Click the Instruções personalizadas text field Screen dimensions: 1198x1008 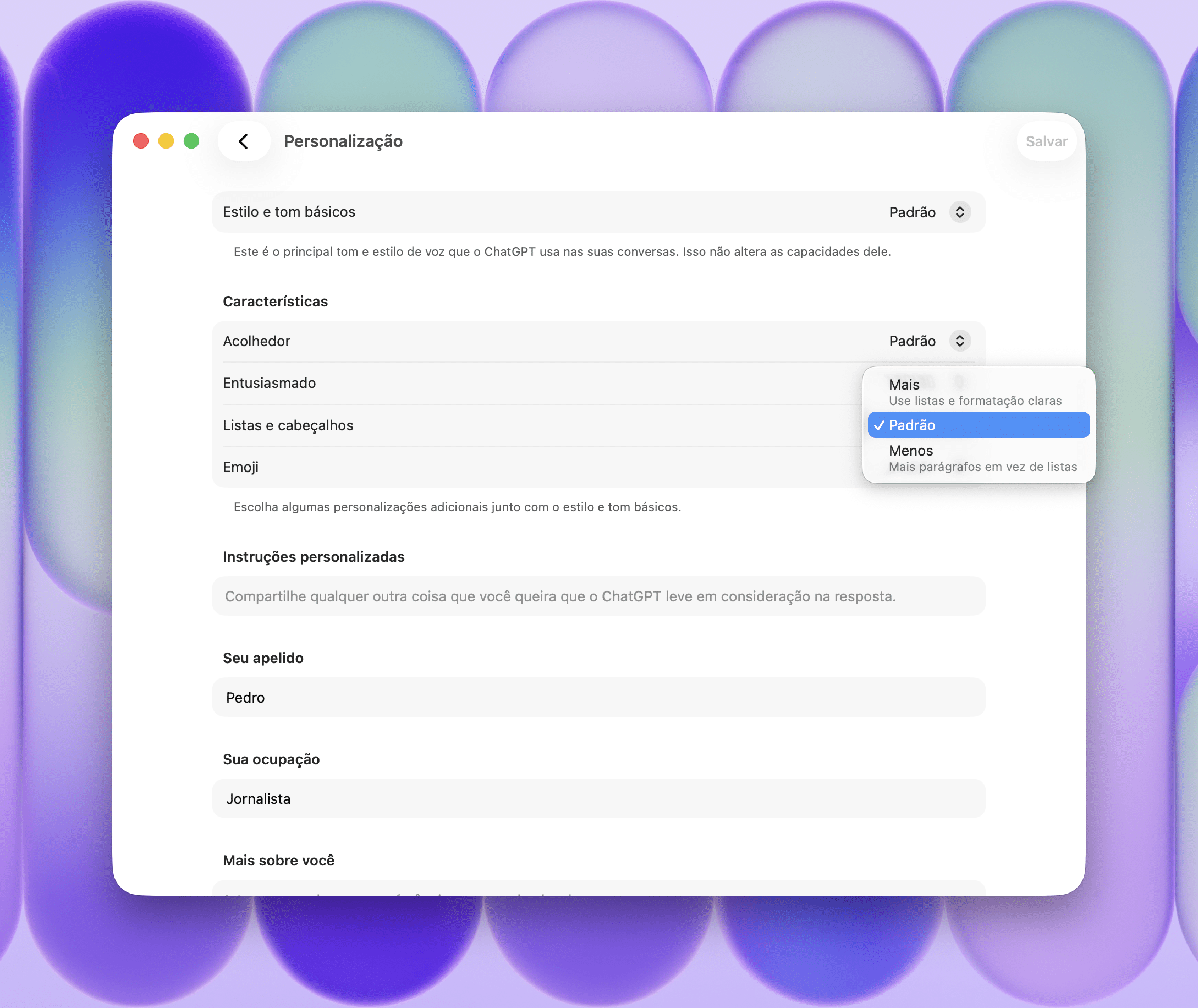[x=598, y=596]
